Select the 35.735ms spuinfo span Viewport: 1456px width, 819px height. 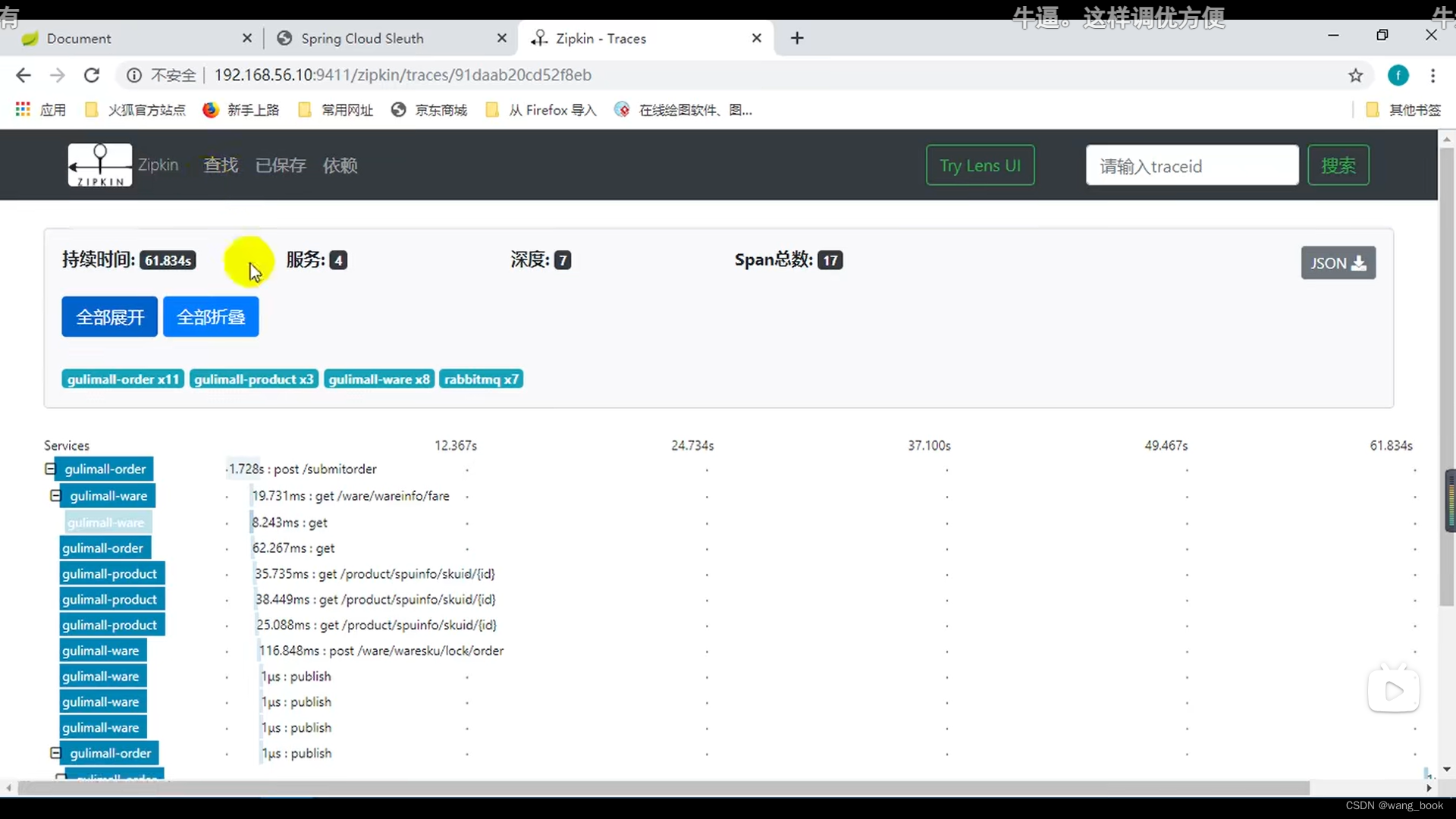pyautogui.click(x=375, y=574)
